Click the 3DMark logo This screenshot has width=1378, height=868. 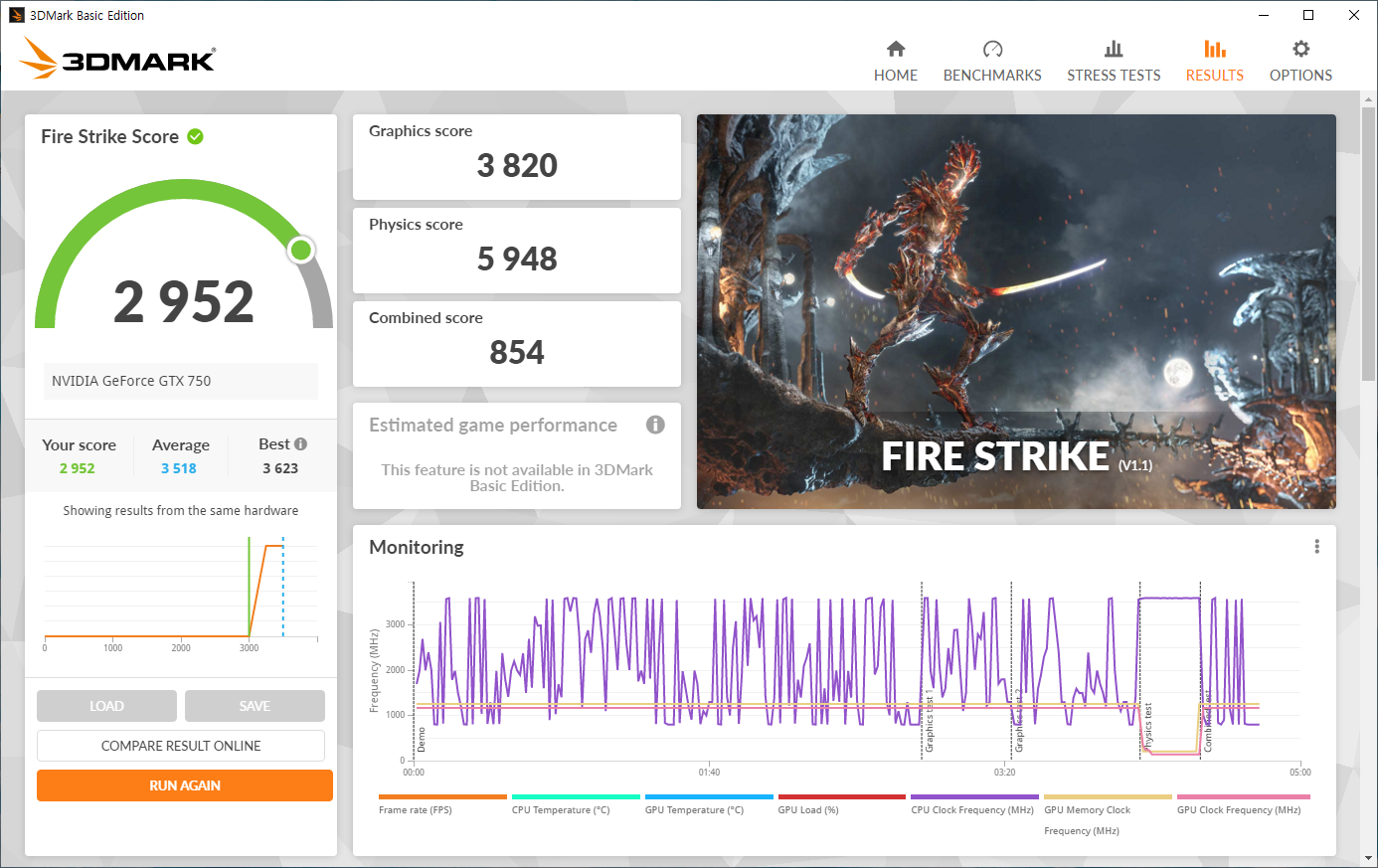coord(117,59)
